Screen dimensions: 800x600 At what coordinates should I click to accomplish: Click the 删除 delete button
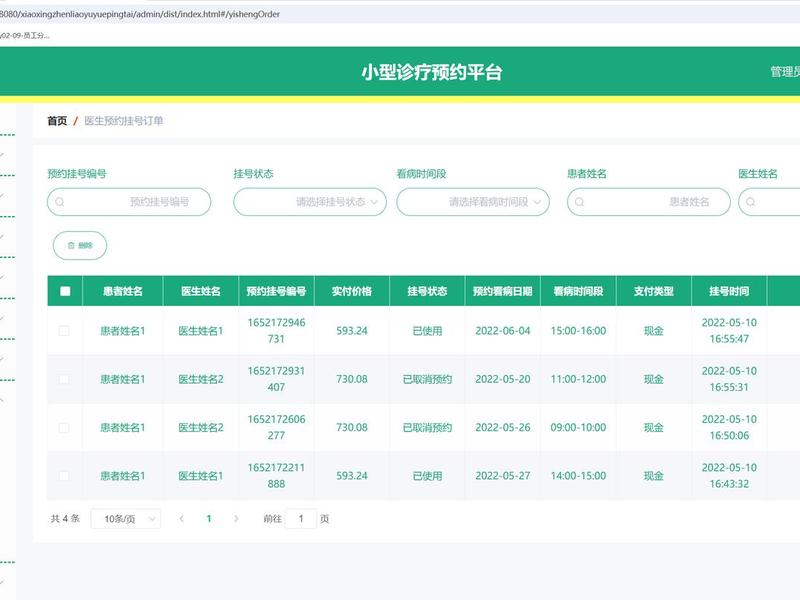80,245
